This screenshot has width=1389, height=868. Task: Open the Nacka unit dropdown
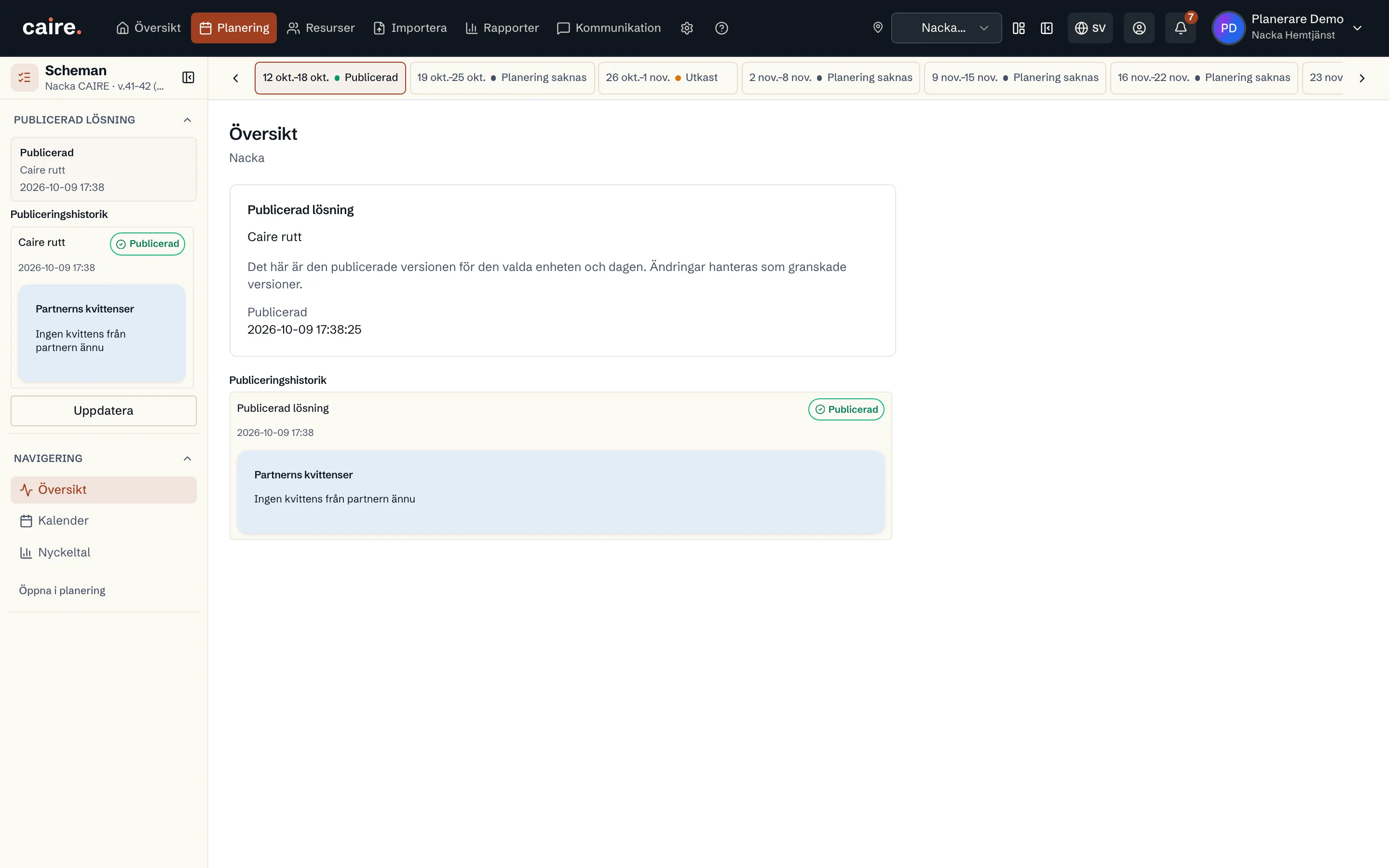pos(946,28)
